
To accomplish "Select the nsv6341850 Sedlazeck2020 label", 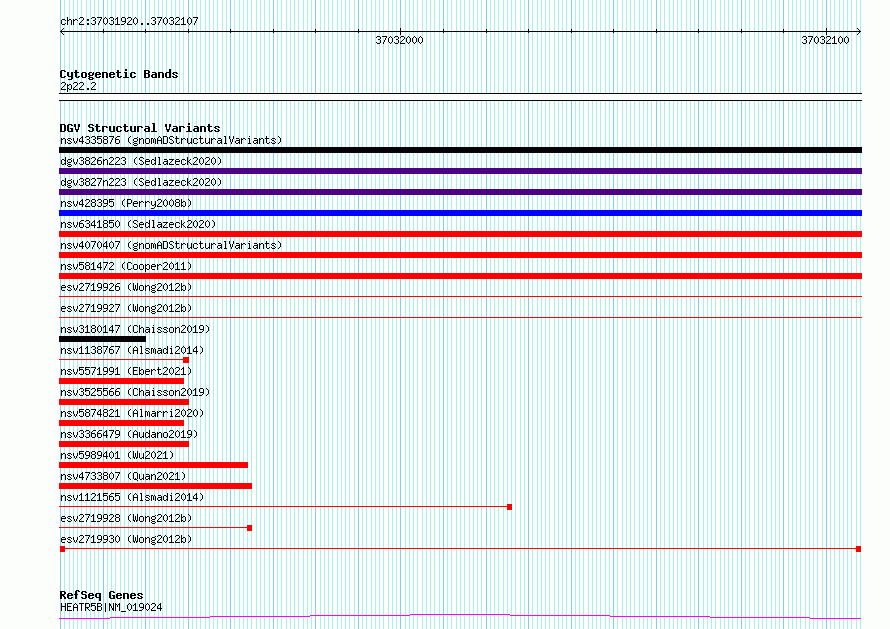I will point(138,224).
